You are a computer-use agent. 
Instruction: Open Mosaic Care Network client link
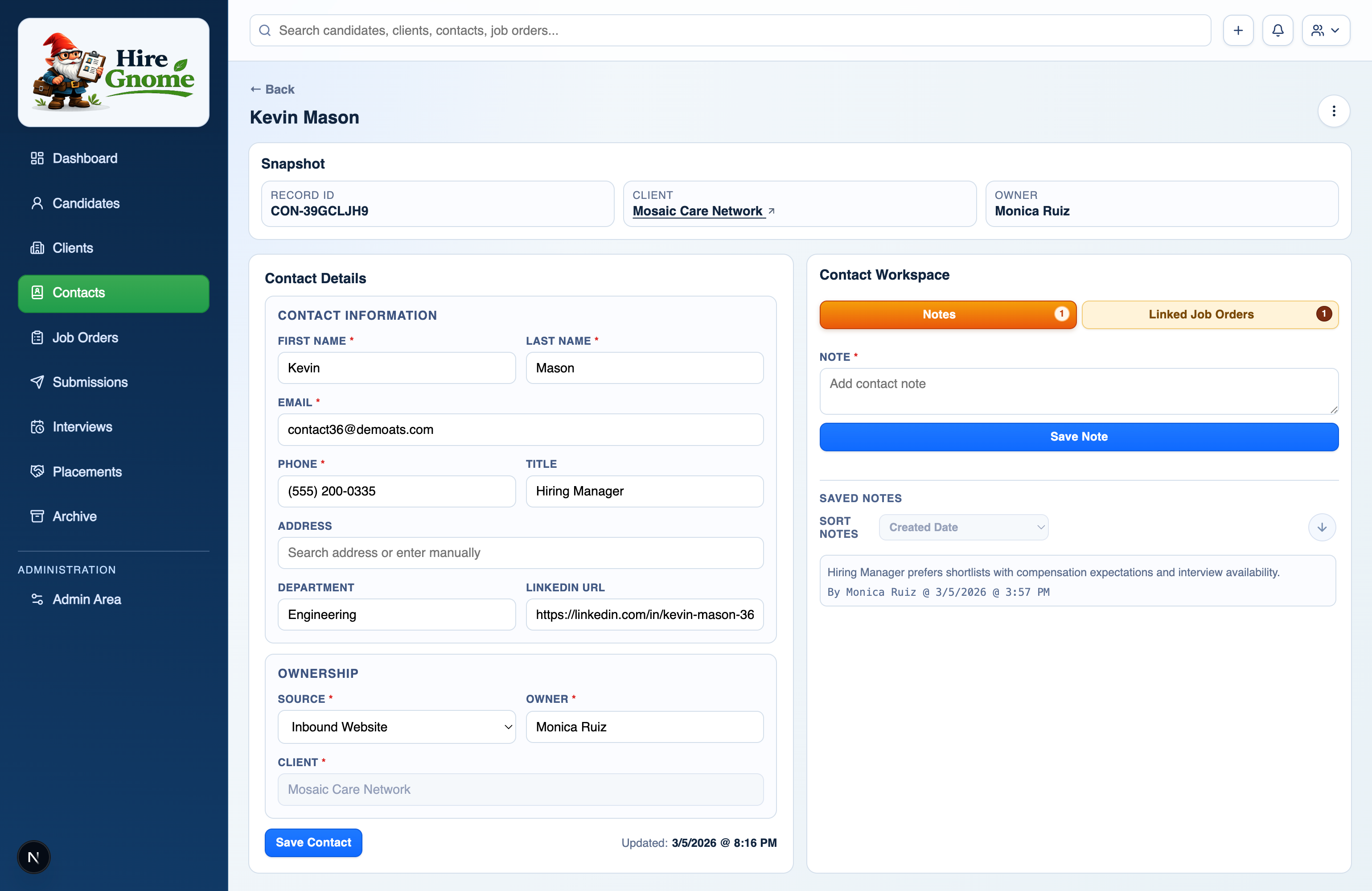click(x=698, y=211)
